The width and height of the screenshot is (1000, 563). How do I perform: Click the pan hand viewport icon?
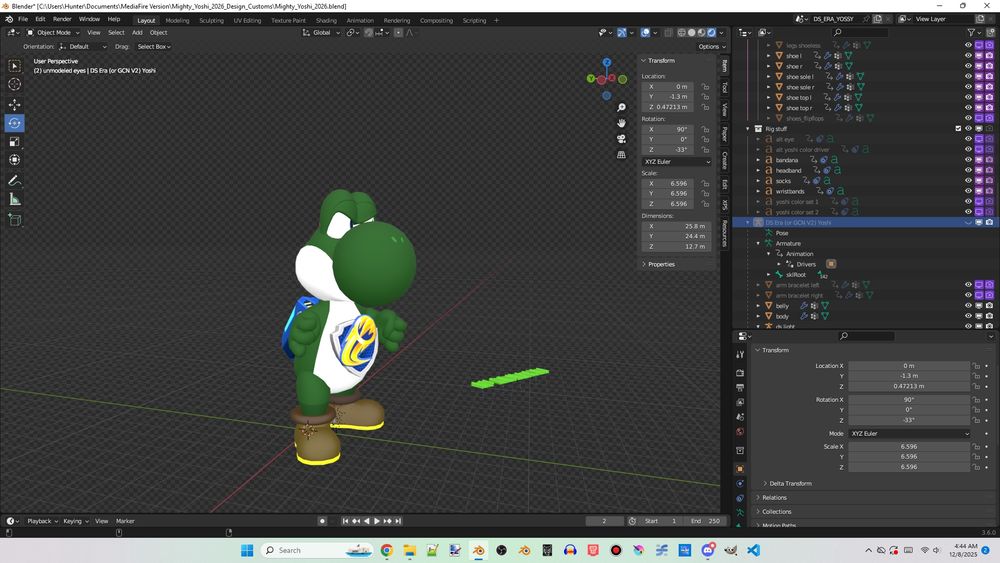(x=621, y=123)
